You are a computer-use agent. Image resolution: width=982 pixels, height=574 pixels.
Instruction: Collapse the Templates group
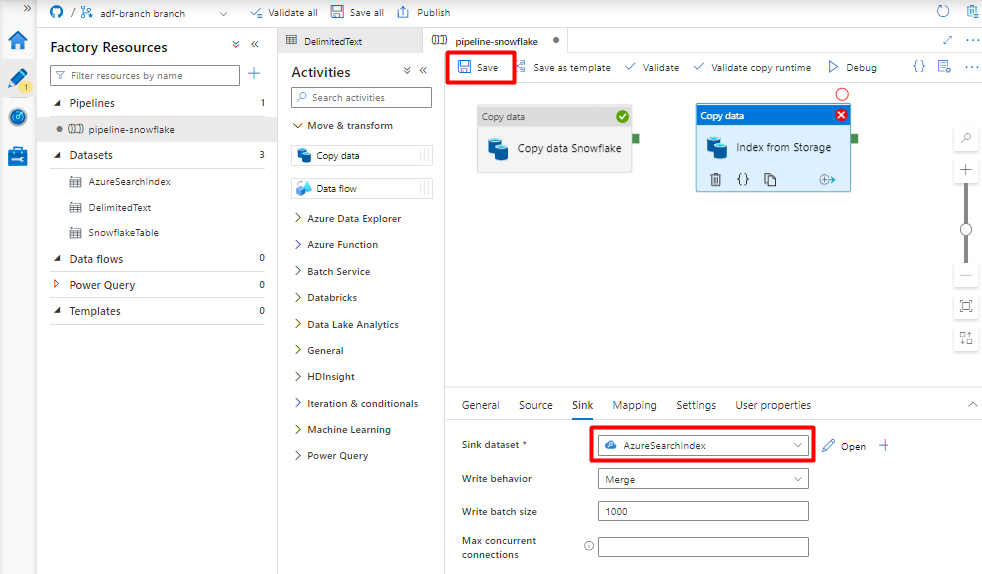coord(58,310)
